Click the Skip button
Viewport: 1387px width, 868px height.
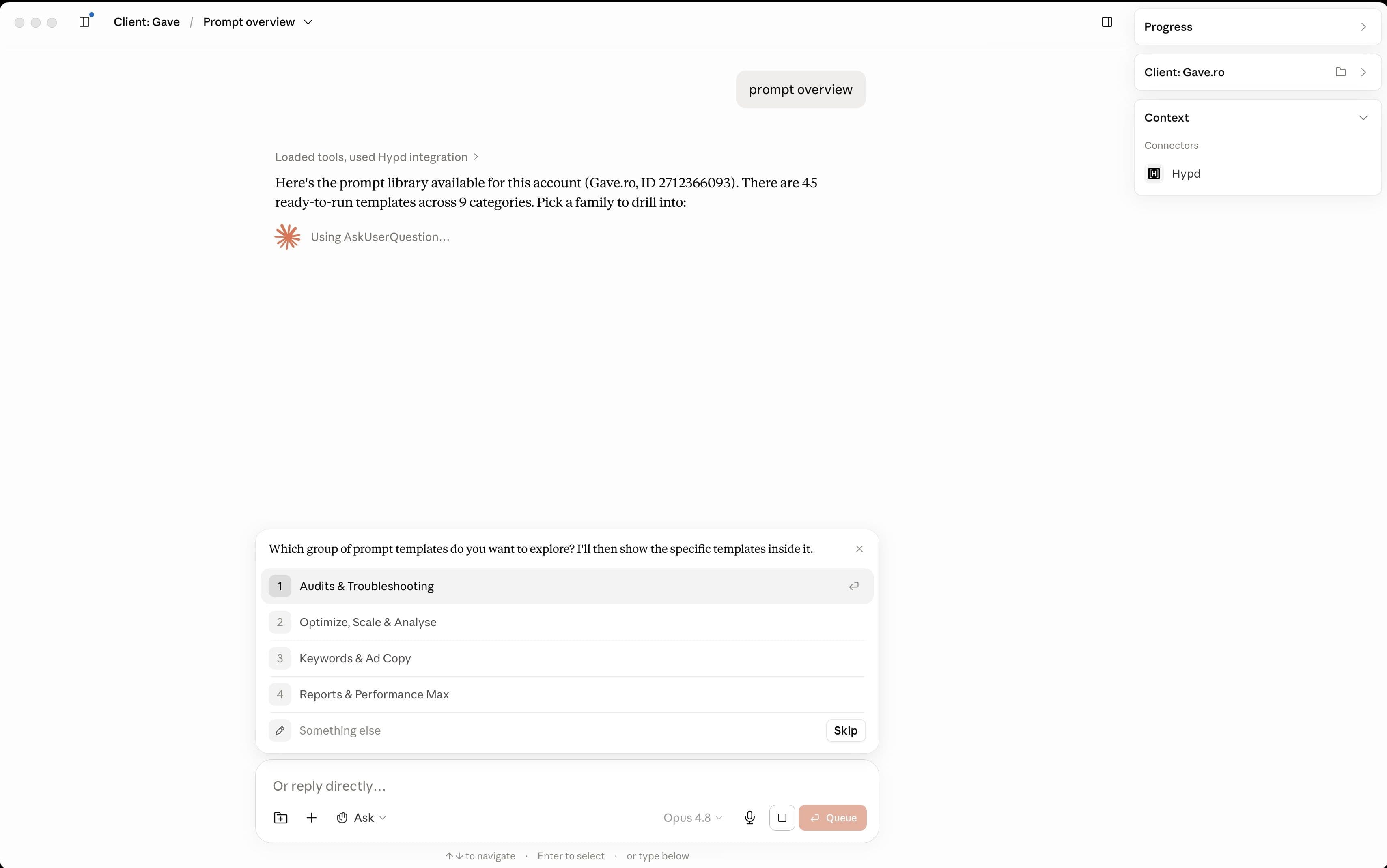(845, 730)
